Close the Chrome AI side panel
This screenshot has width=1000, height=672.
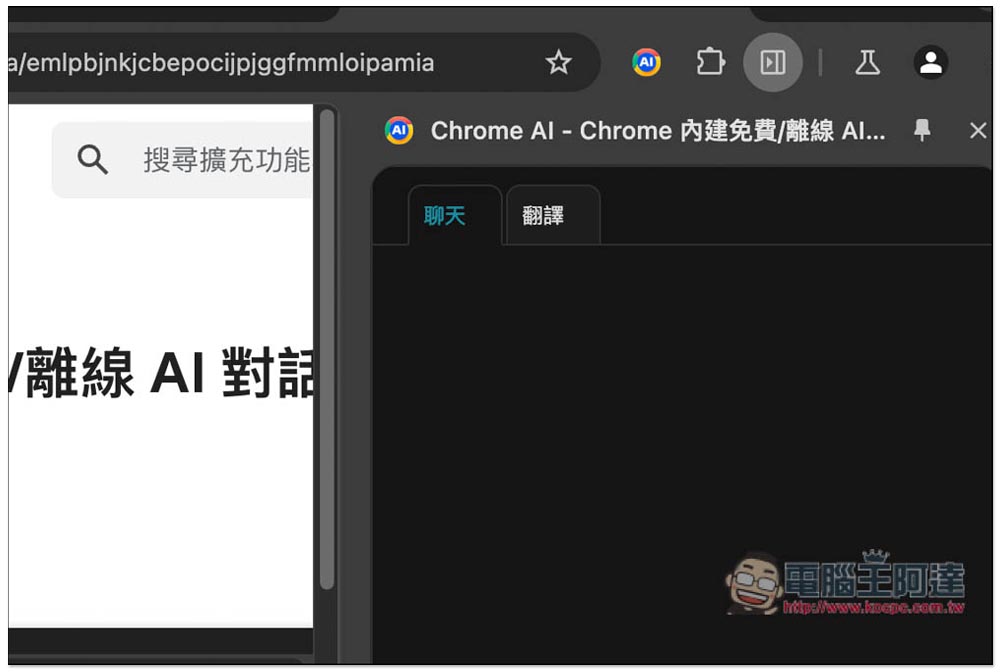click(978, 131)
